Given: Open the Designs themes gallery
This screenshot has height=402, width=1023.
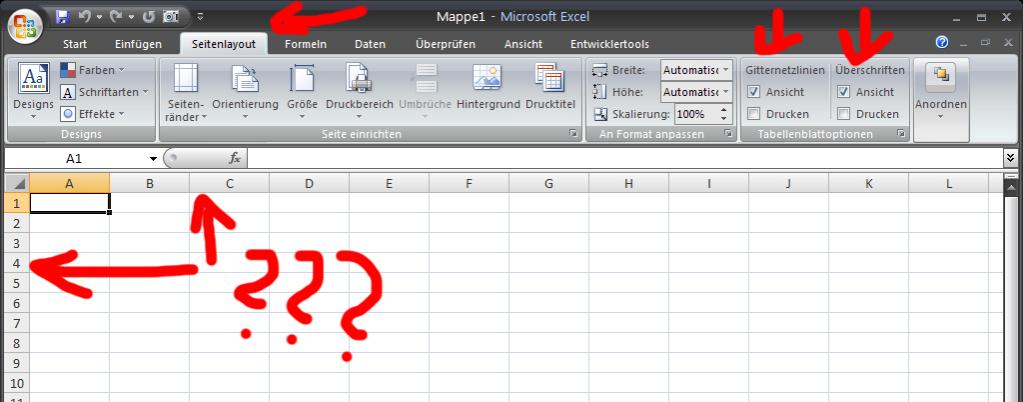Looking at the screenshot, I should click(33, 91).
